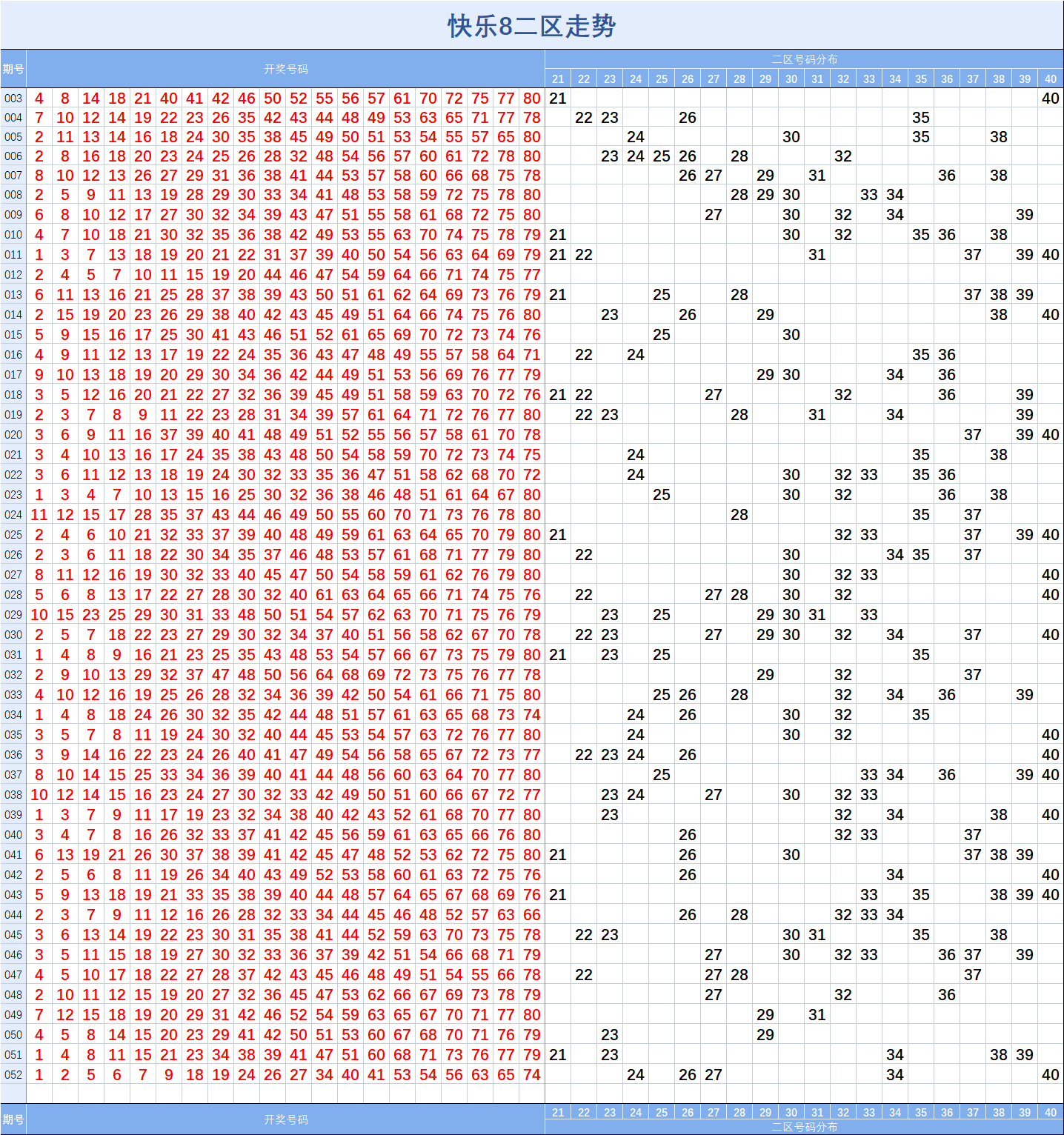Click the top 期号 column header
The image size is (1064, 1135).
tap(13, 69)
